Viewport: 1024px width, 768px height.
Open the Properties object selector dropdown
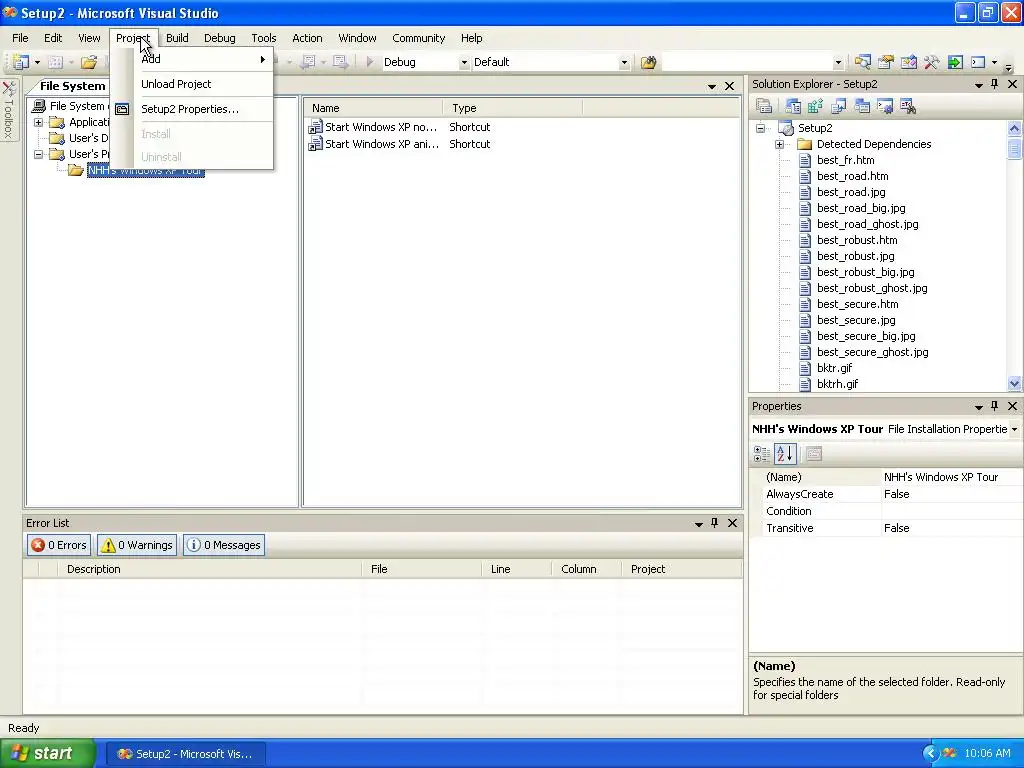click(x=1014, y=429)
